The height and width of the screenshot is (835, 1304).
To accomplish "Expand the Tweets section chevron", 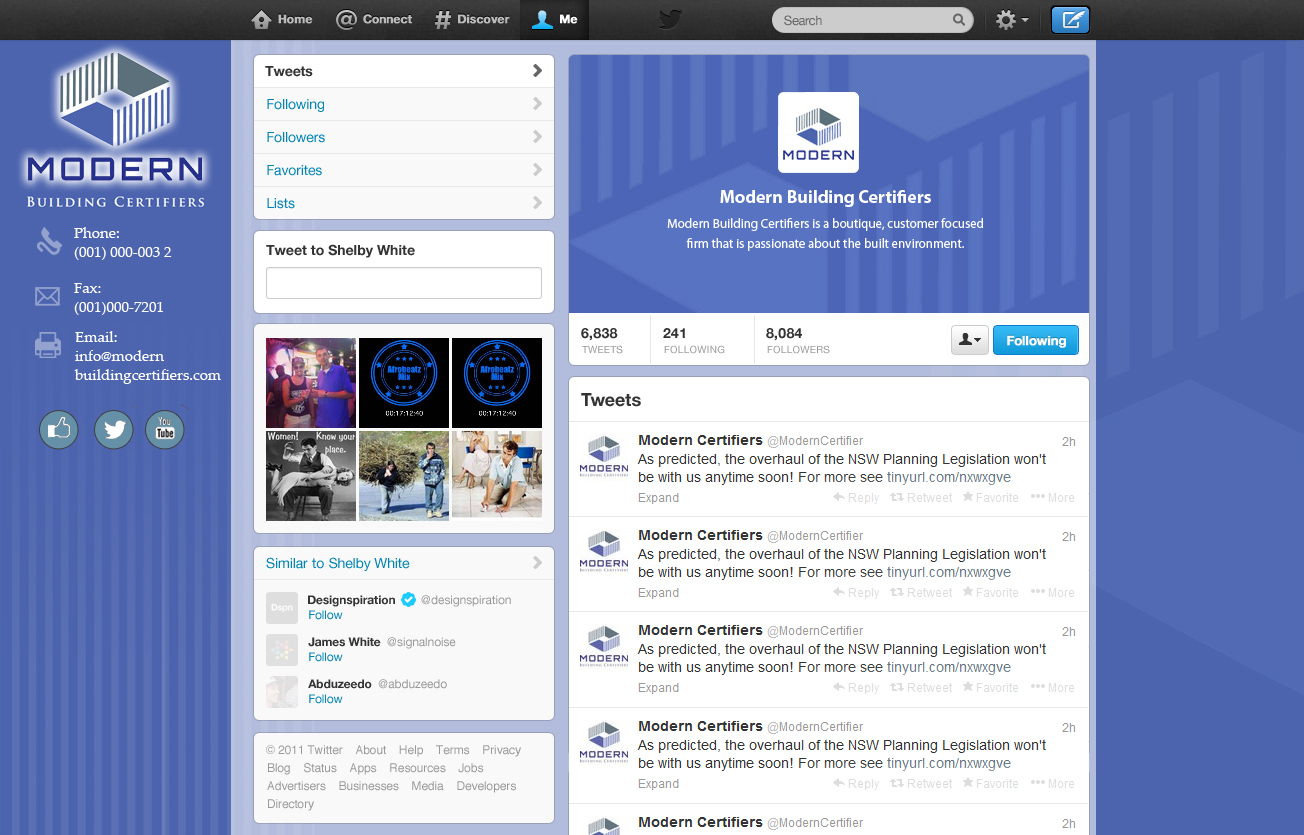I will 537,70.
